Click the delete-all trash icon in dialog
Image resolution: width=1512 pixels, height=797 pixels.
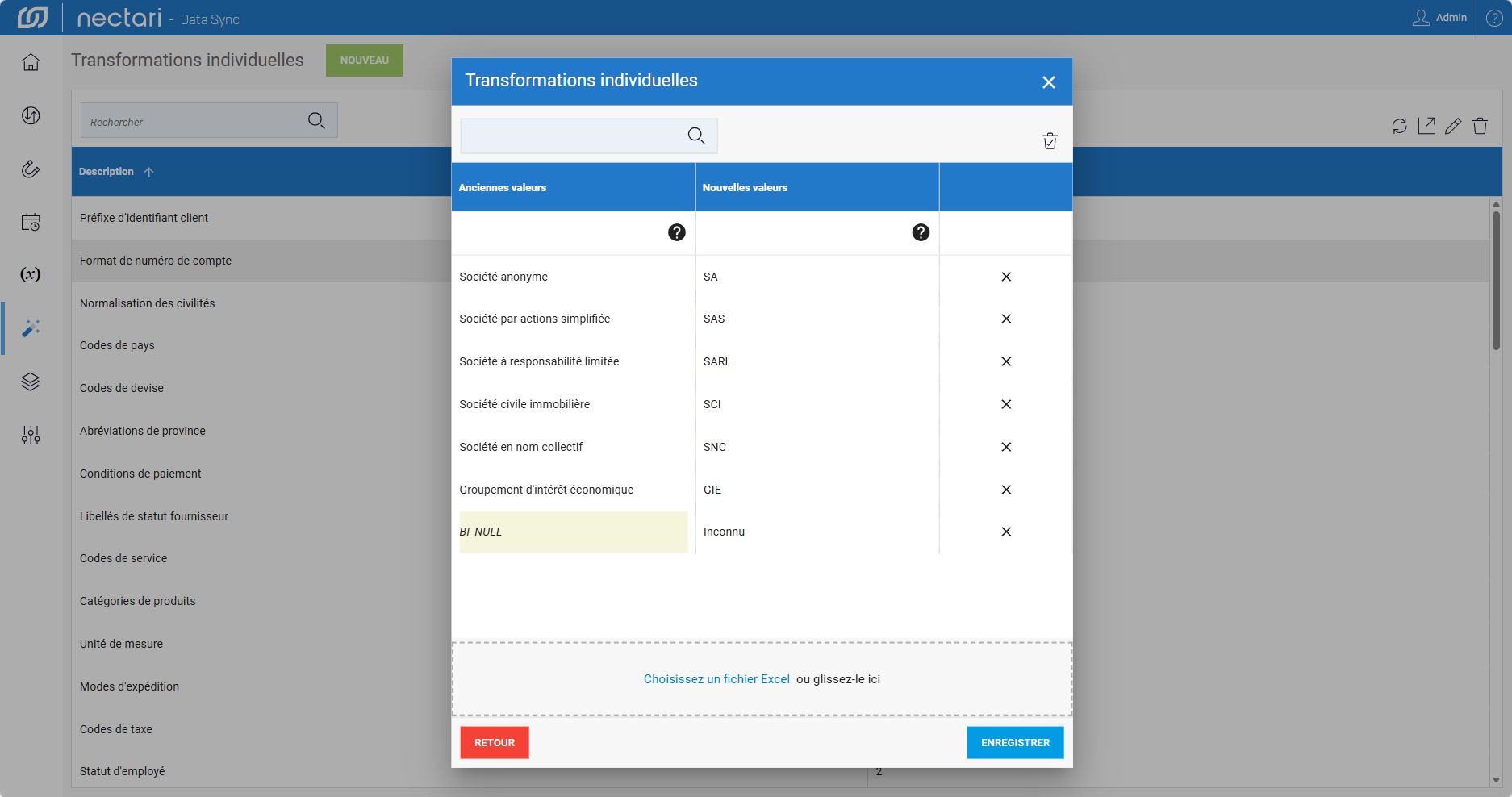click(x=1050, y=141)
